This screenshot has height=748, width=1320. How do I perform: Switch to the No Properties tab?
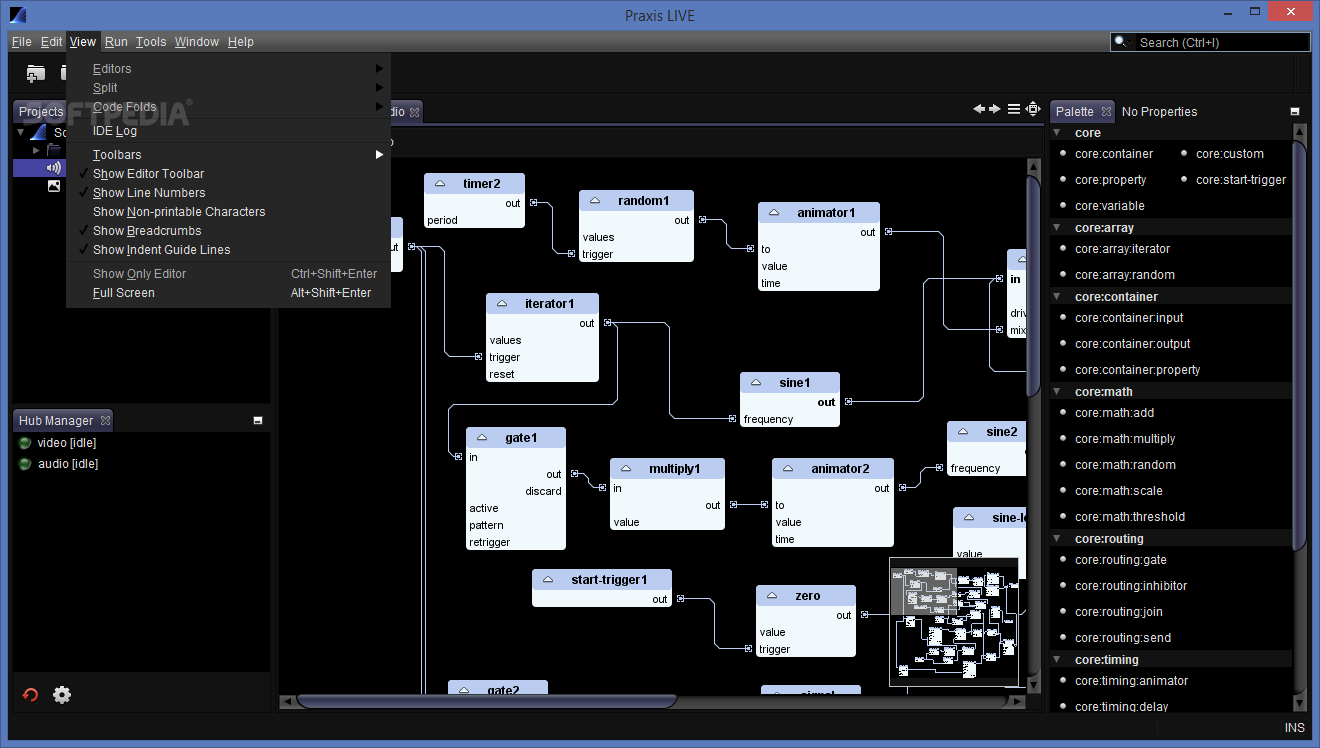1159,112
